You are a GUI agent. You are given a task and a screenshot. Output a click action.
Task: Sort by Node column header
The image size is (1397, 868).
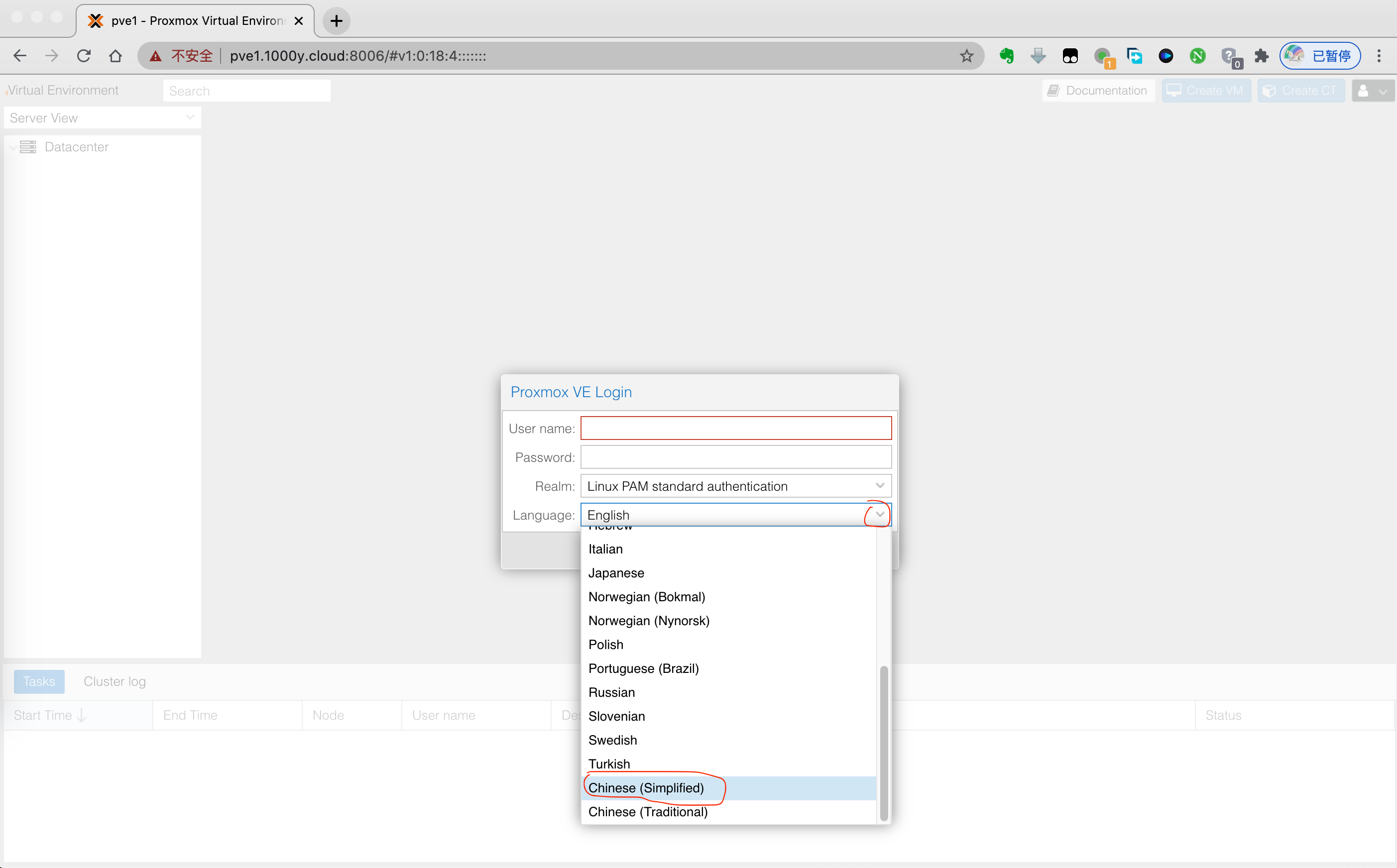click(x=352, y=715)
